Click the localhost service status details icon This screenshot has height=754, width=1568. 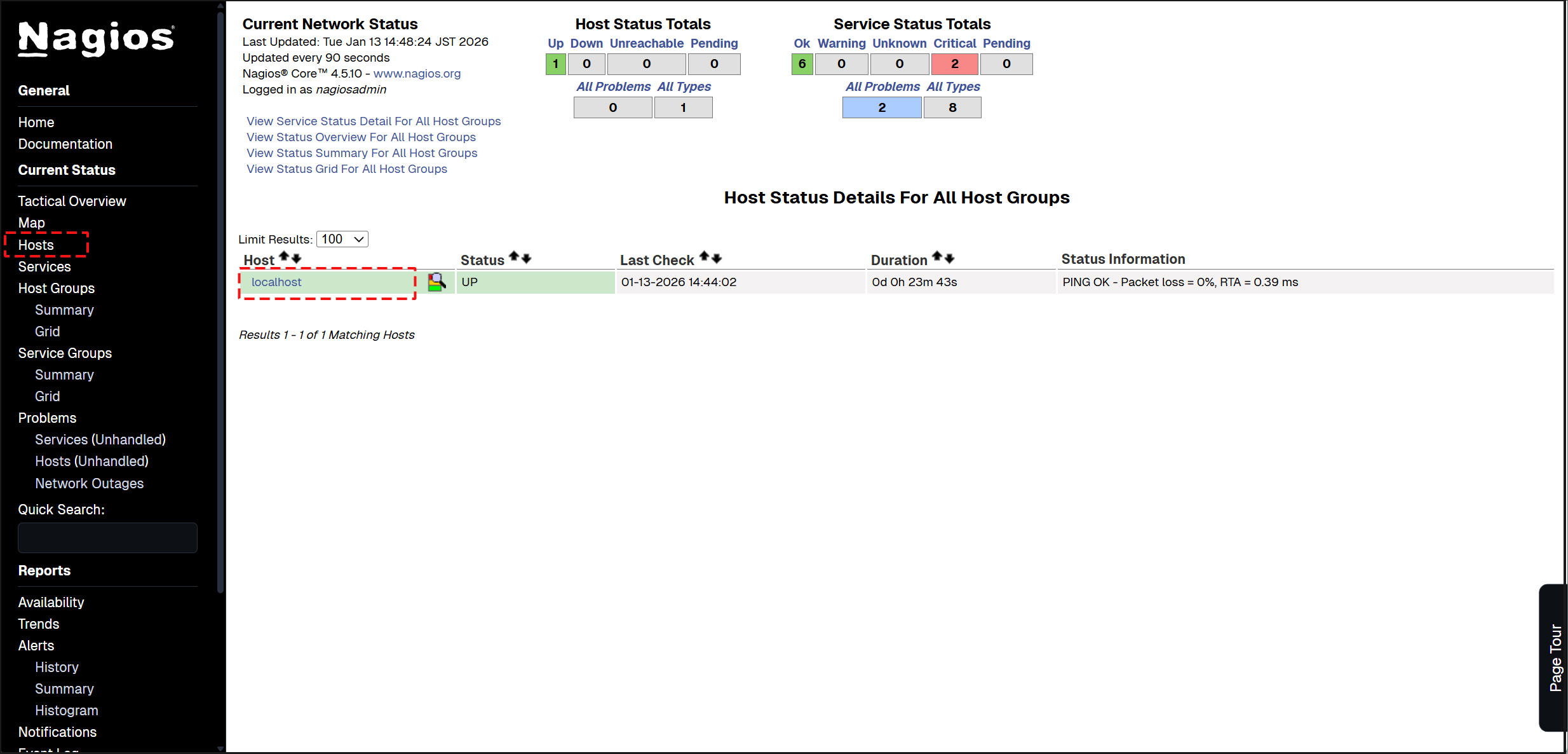pyautogui.click(x=436, y=282)
